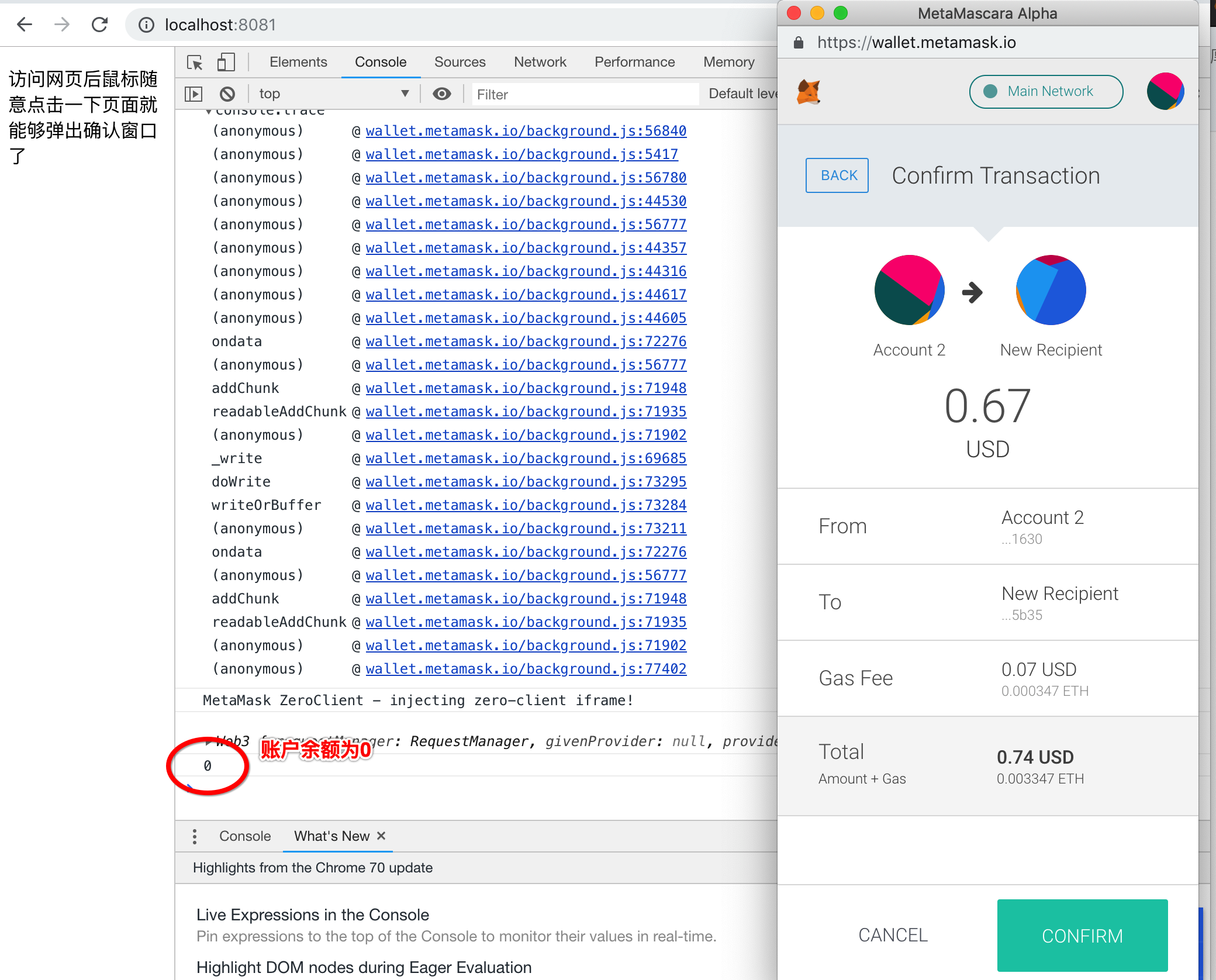Click the BACK button
This screenshot has height=980, width=1216.
(837, 175)
